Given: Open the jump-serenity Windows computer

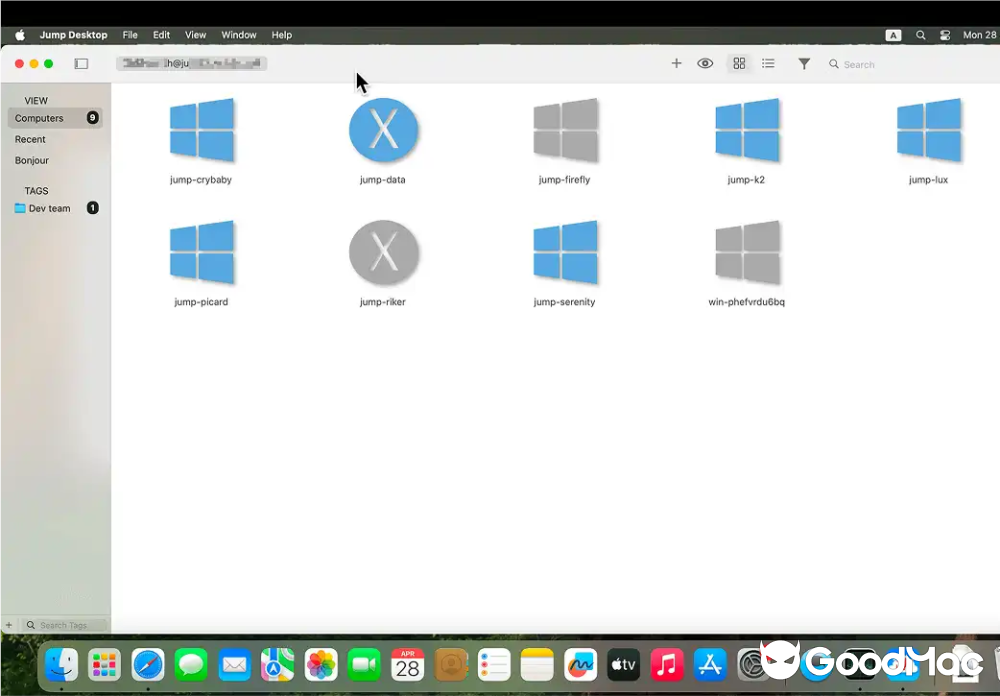Looking at the screenshot, I should pos(565,253).
